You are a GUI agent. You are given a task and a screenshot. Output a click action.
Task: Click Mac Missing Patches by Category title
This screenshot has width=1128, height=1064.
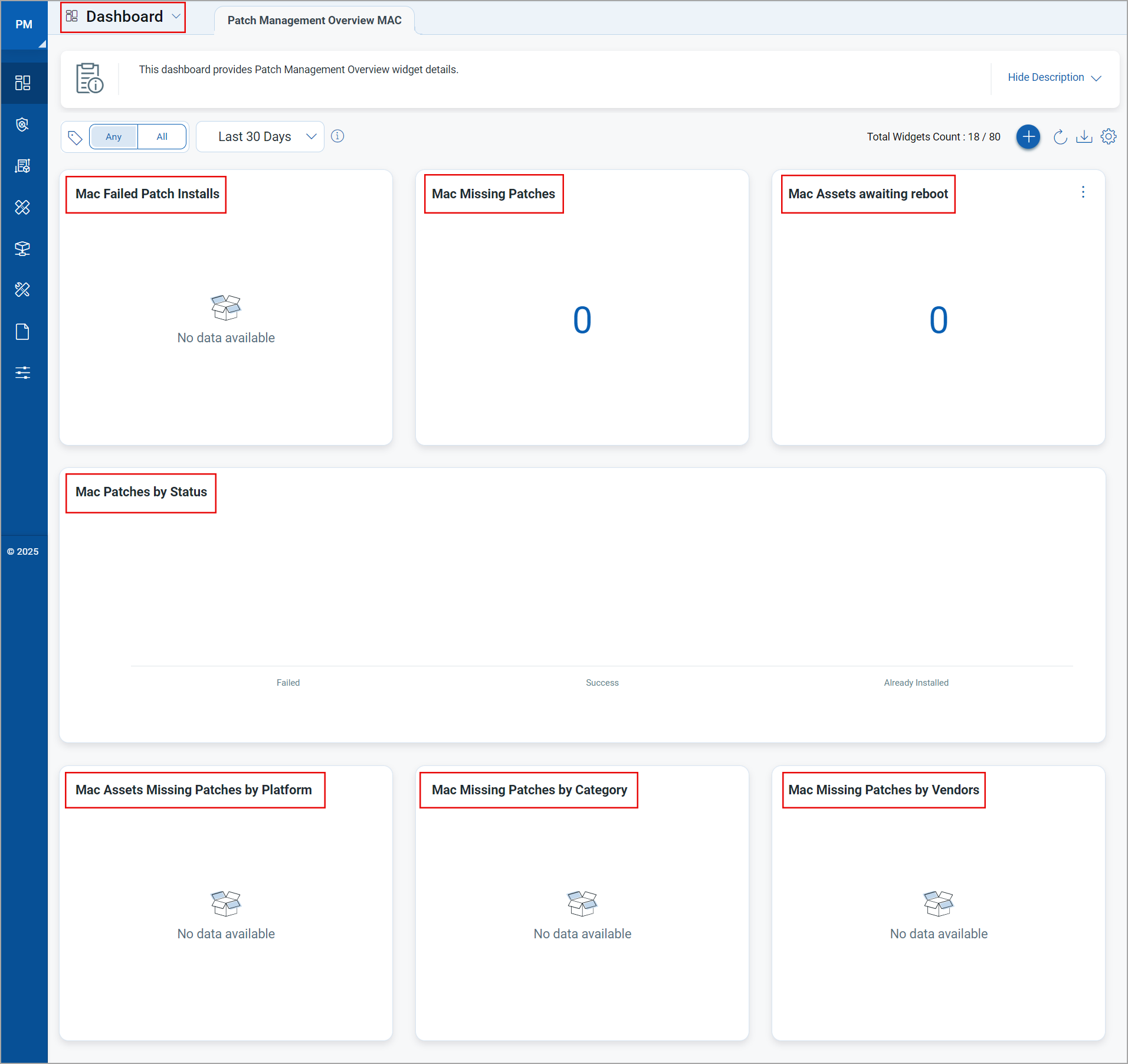coord(529,790)
